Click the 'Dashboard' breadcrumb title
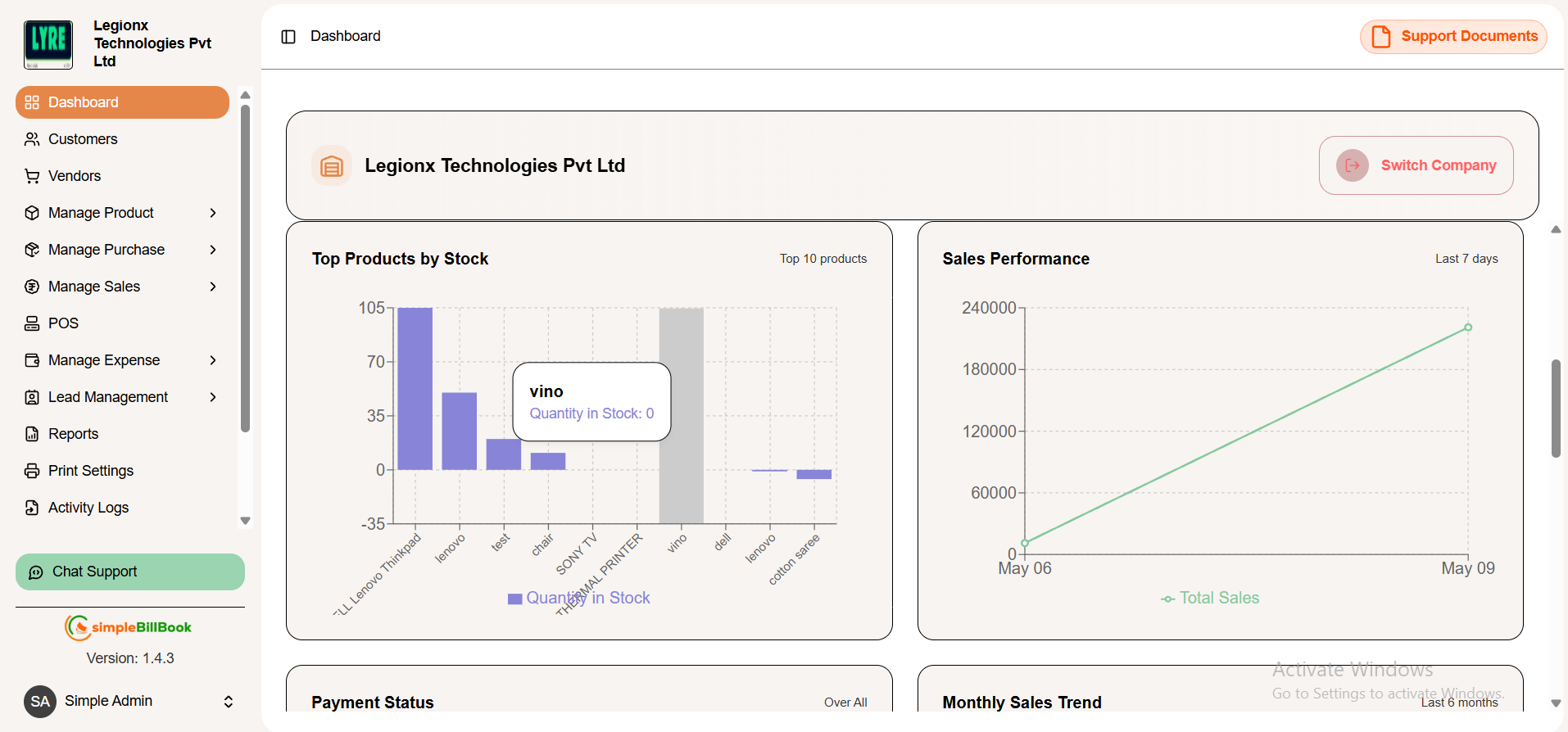 346,36
